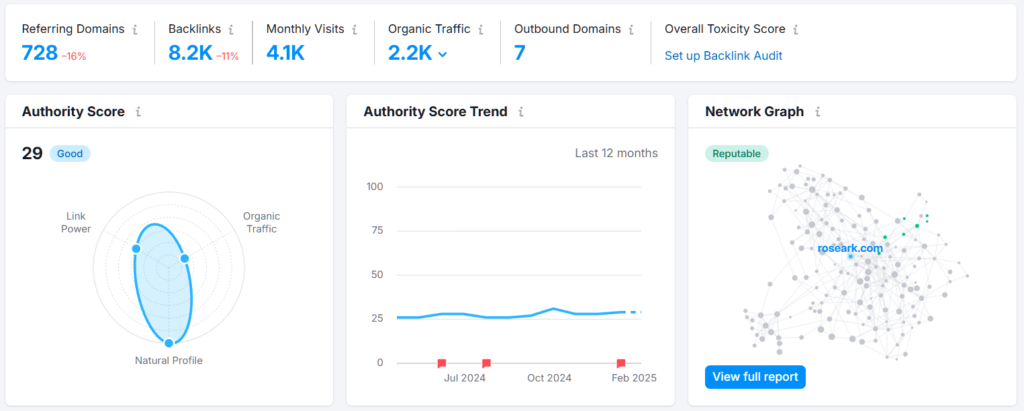Screen dimensions: 1024x411
Task: Open info icon next to Overall Toxicity Score
Action: point(795,29)
